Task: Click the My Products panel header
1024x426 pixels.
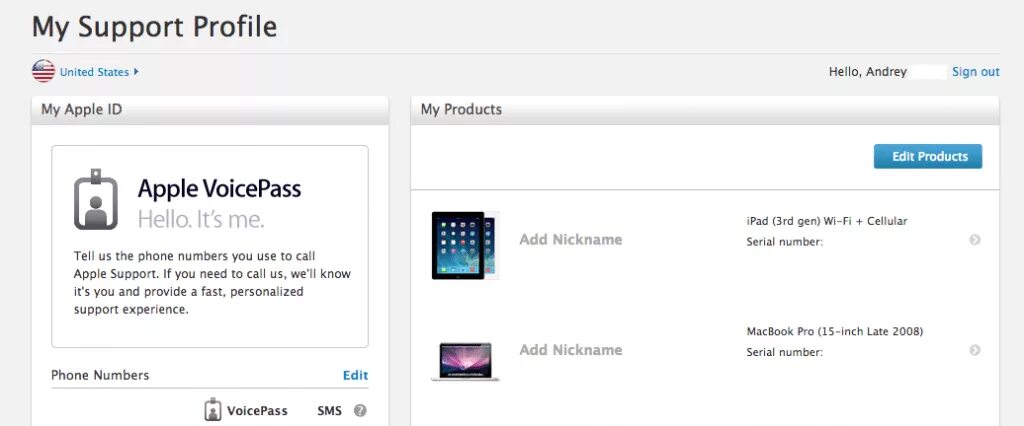Action: click(x=705, y=110)
